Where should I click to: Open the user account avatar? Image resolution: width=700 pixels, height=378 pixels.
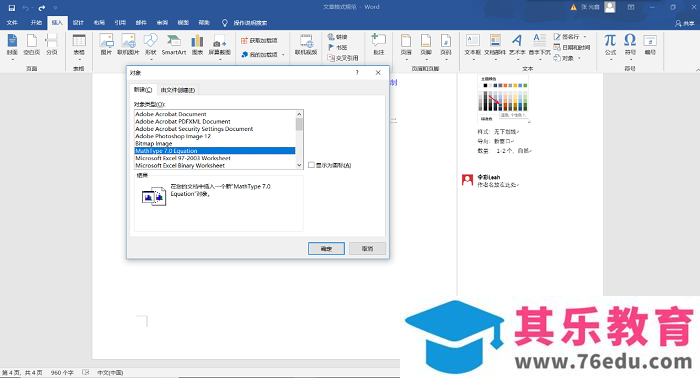coord(610,7)
